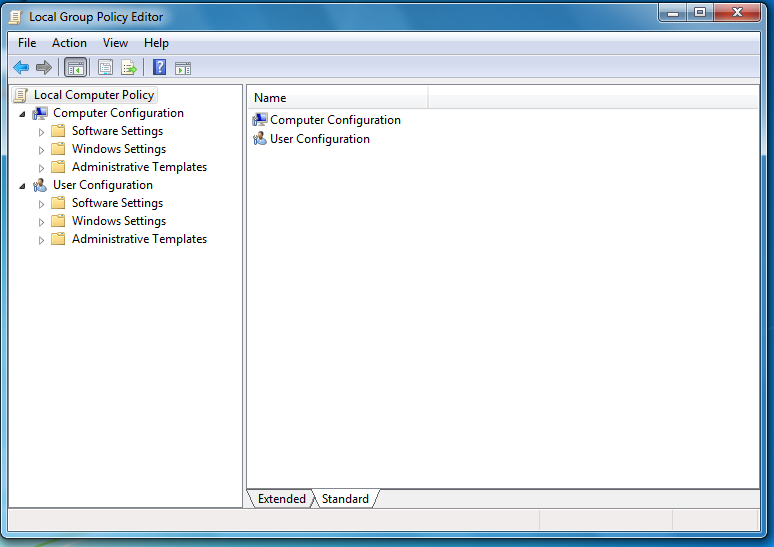Click folder icon of Computer Windows Settings
774x547 pixels.
coord(58,149)
